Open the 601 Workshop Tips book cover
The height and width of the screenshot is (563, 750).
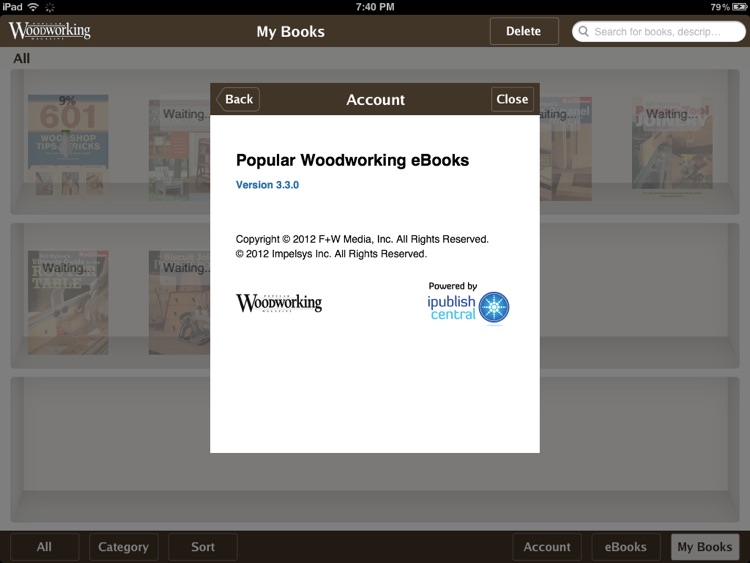tap(68, 145)
